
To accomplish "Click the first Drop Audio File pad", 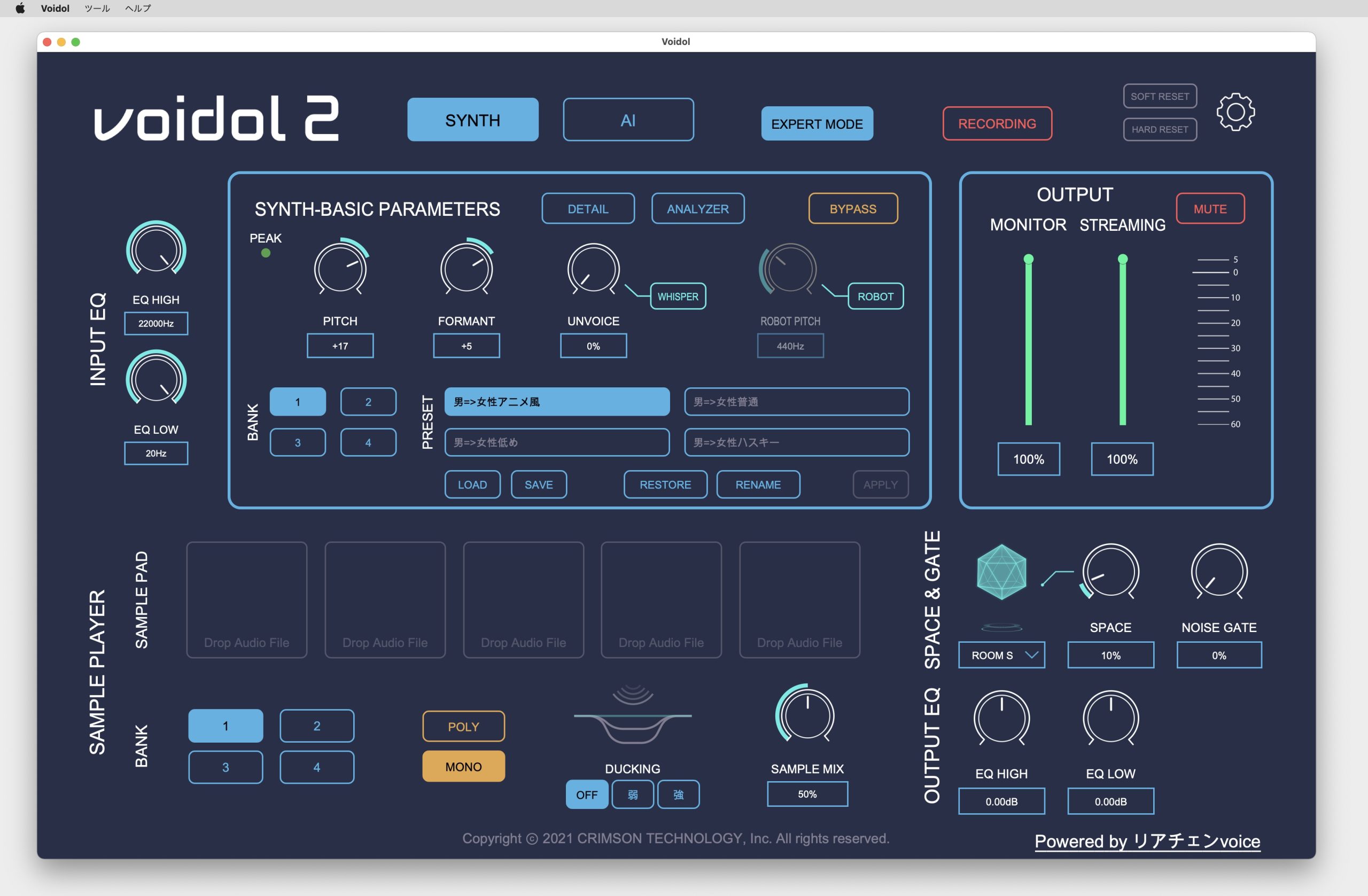I will (x=246, y=599).
